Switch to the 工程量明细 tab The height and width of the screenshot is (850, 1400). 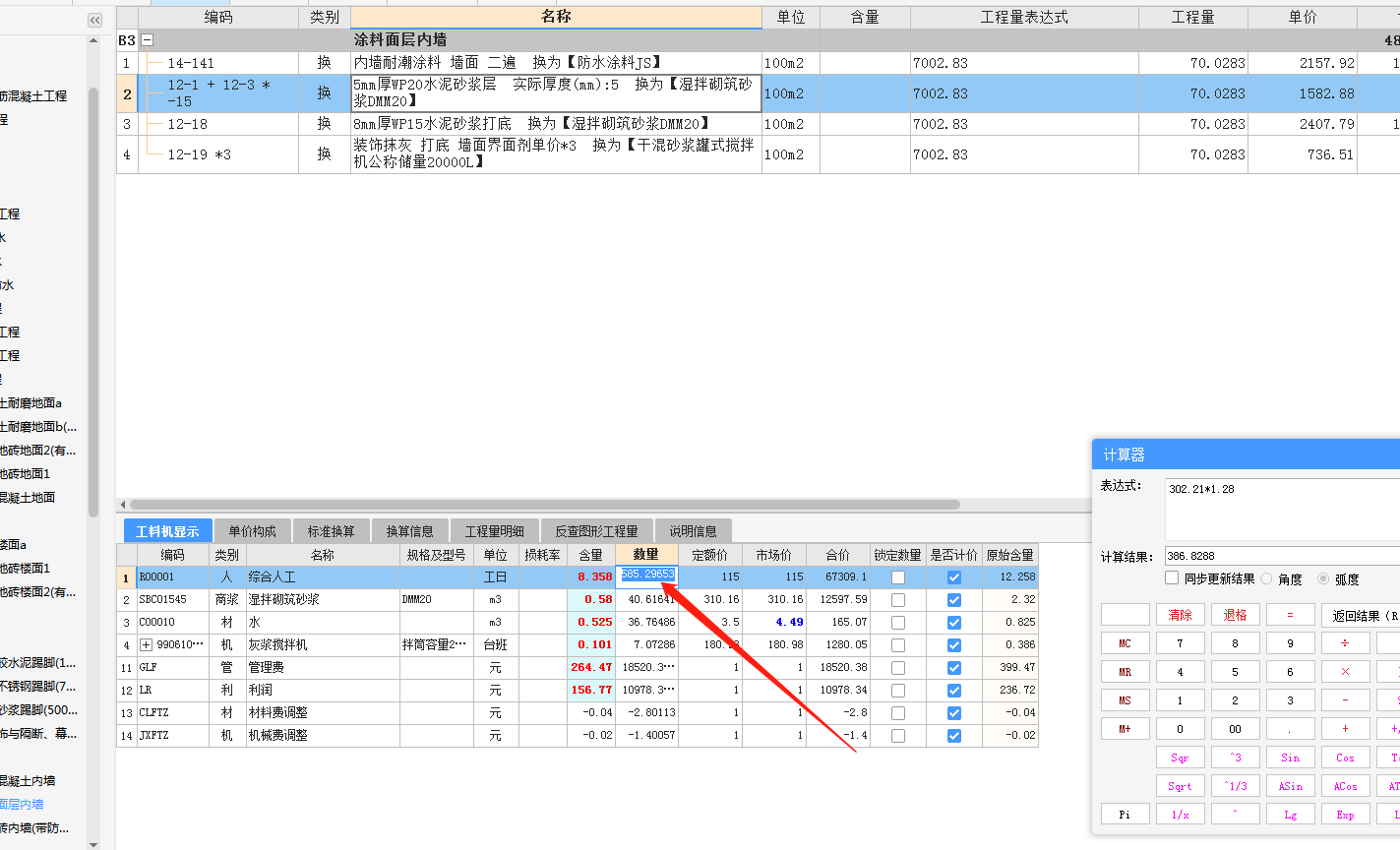pyautogui.click(x=495, y=531)
